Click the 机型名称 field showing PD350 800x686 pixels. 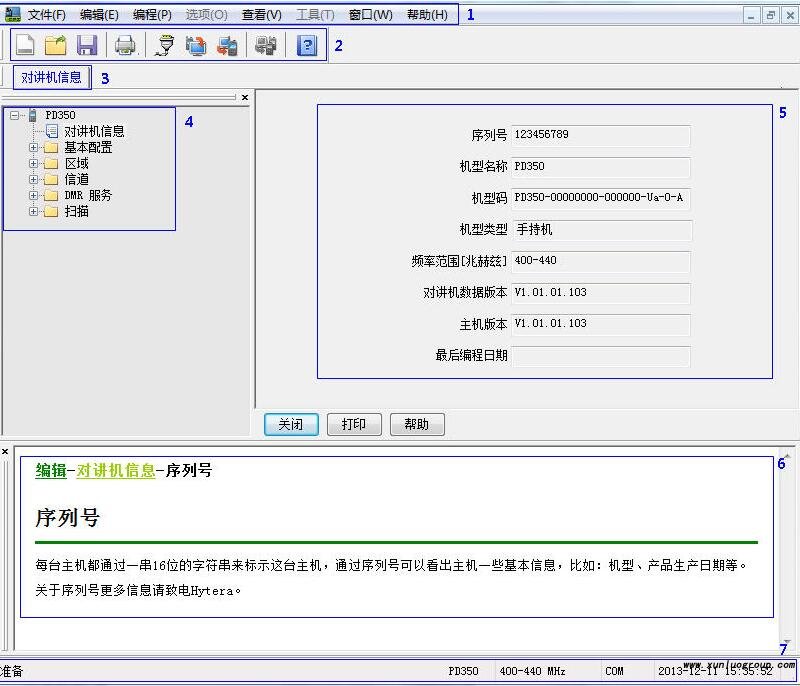(601, 167)
